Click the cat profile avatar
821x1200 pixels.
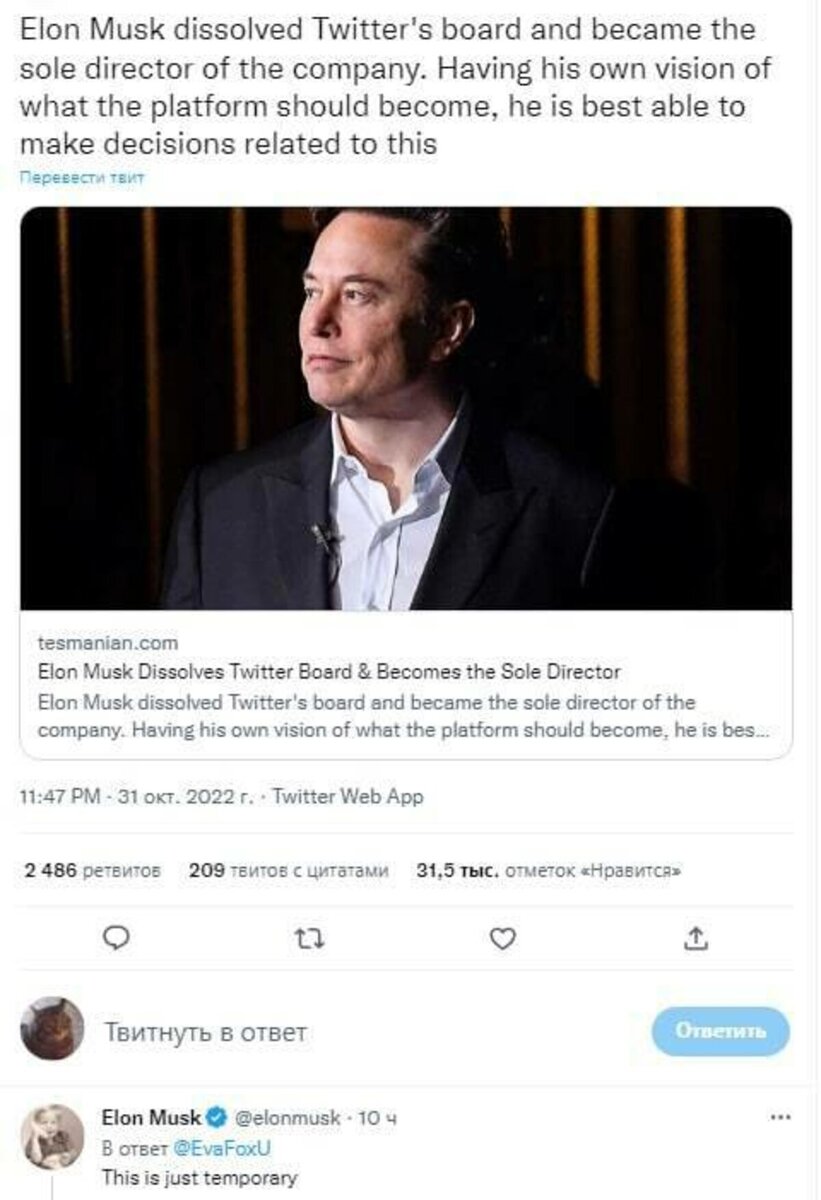[x=52, y=1029]
